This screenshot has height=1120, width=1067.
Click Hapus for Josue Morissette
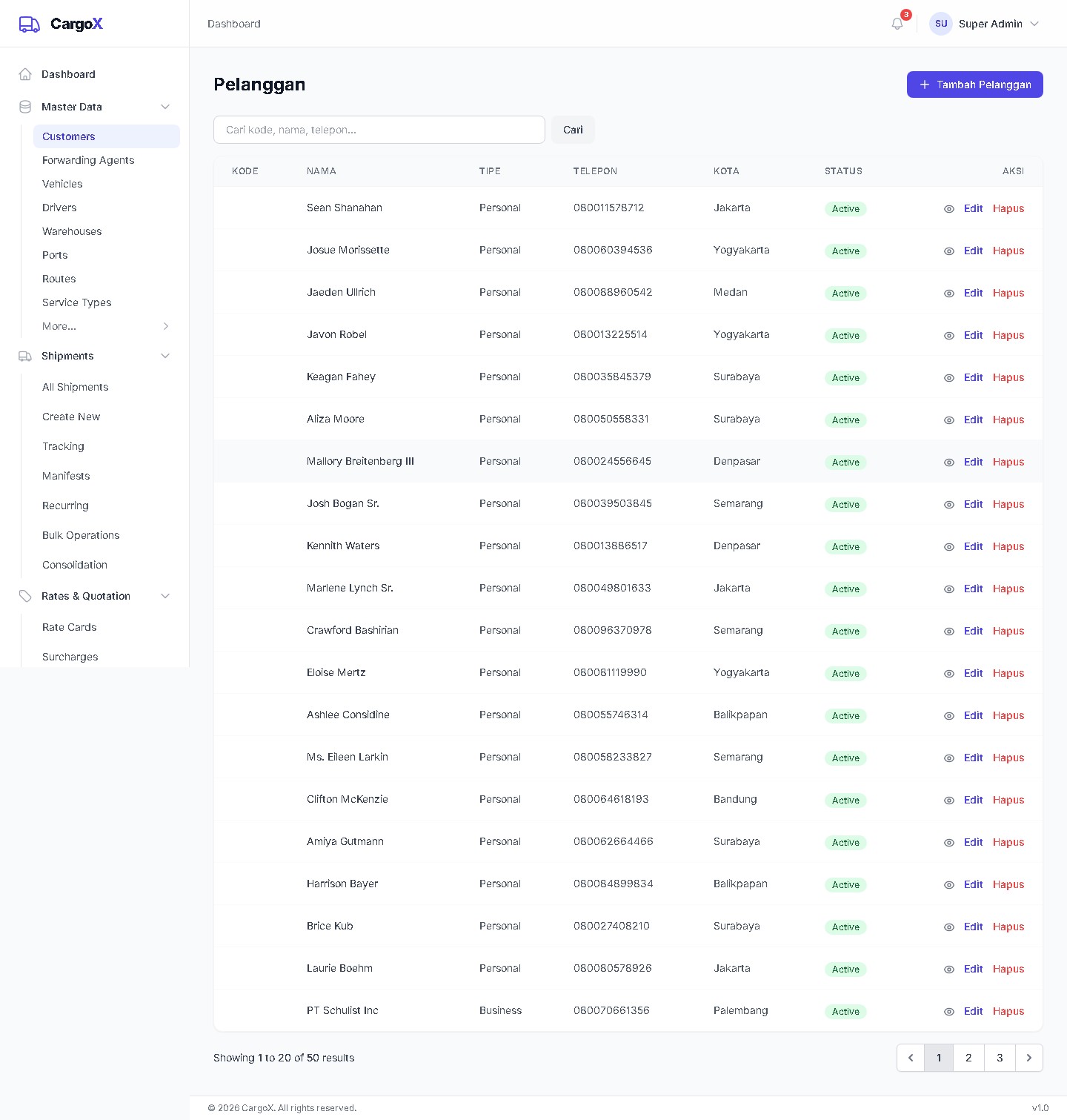tap(1008, 251)
